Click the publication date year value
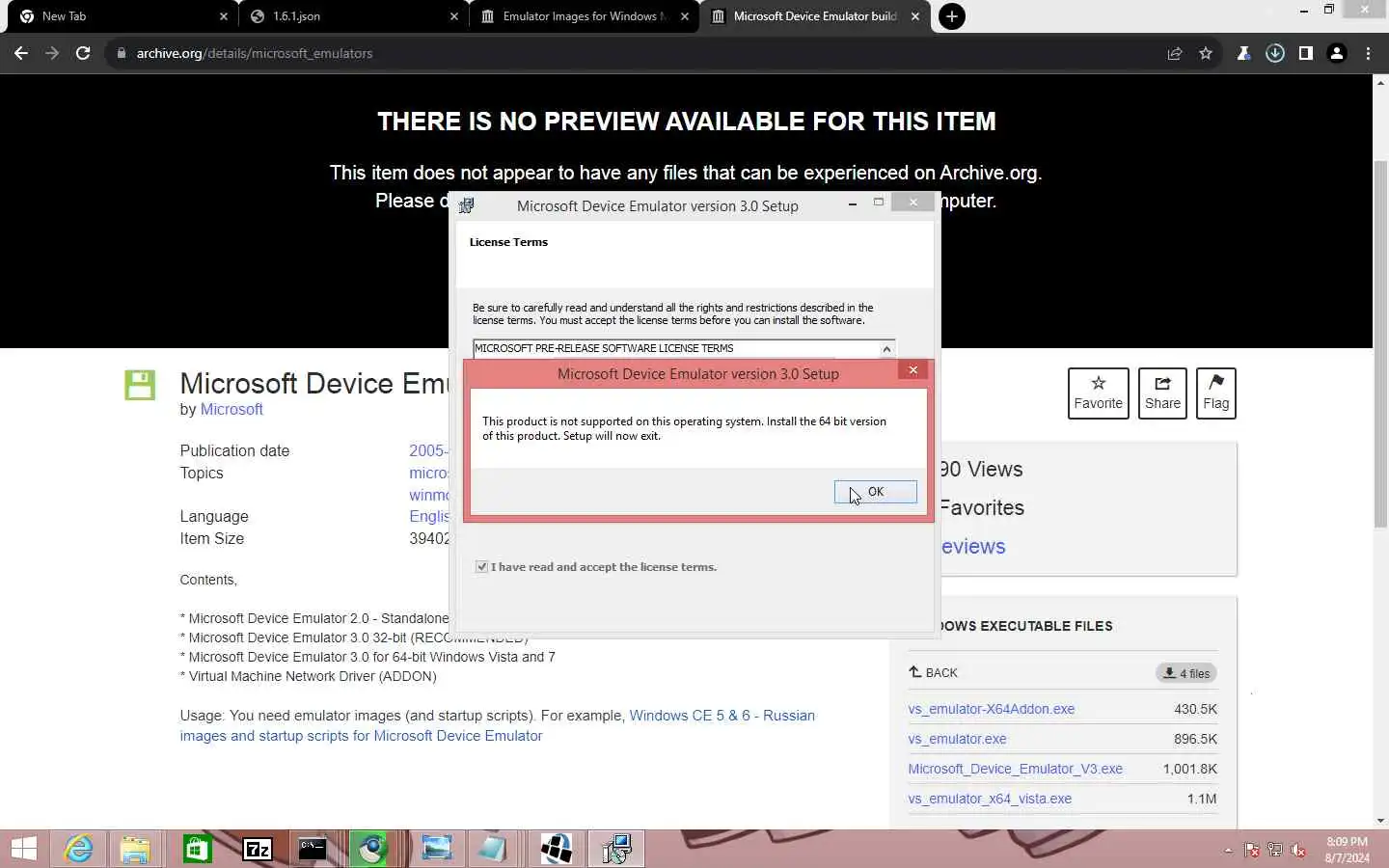Viewport: 1389px width, 868px height. tap(427, 451)
